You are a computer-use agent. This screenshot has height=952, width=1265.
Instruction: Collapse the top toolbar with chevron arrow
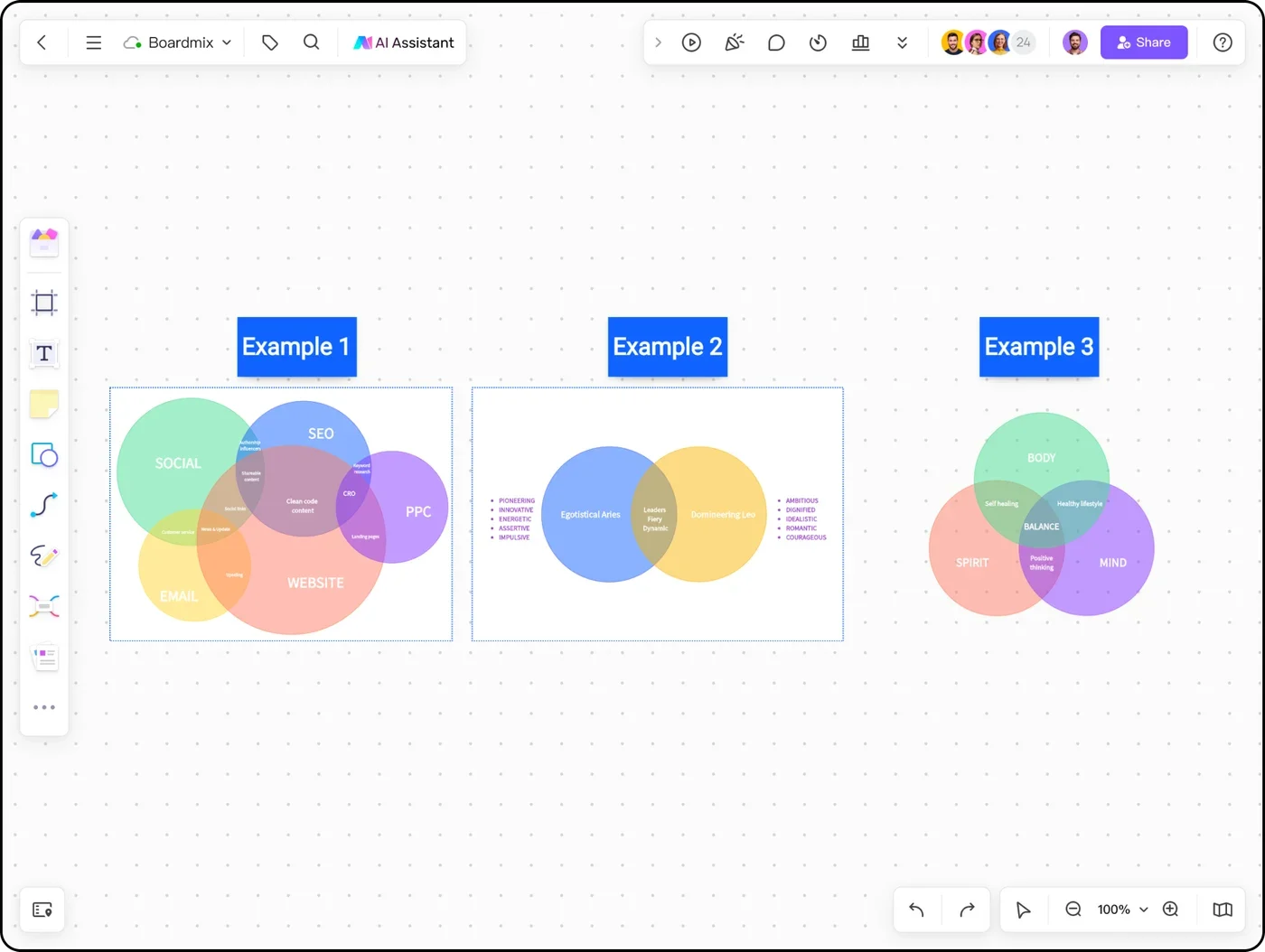(658, 42)
